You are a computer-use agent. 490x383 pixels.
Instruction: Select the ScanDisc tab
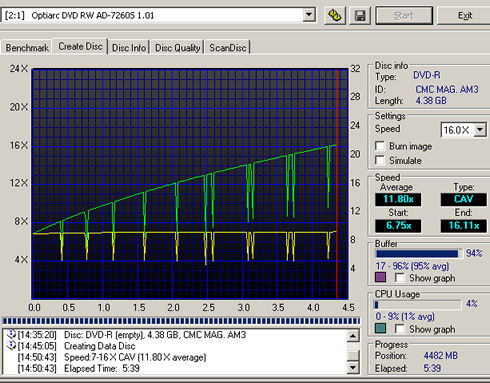tap(228, 48)
